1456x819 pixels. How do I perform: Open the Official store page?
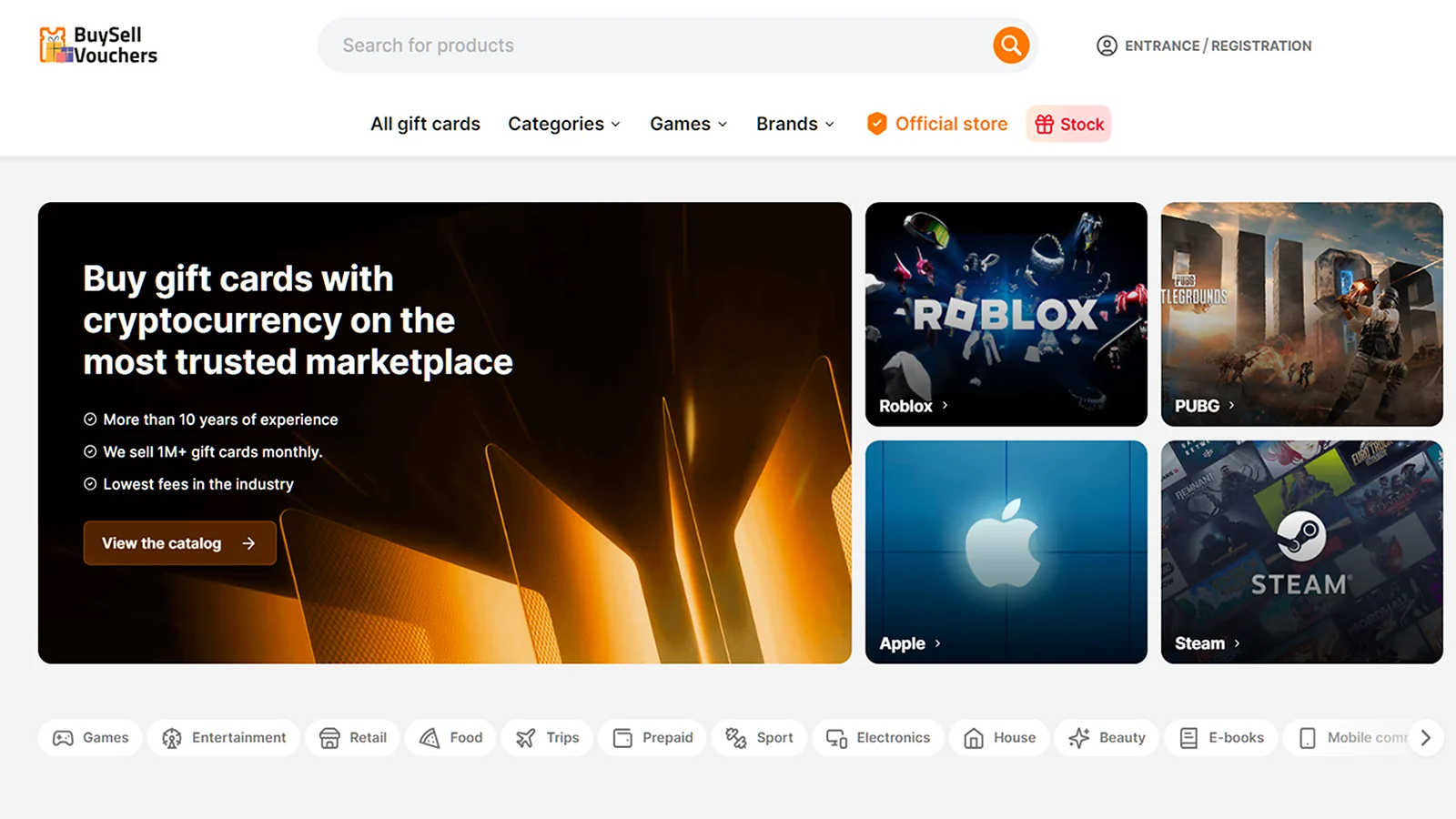tap(936, 124)
